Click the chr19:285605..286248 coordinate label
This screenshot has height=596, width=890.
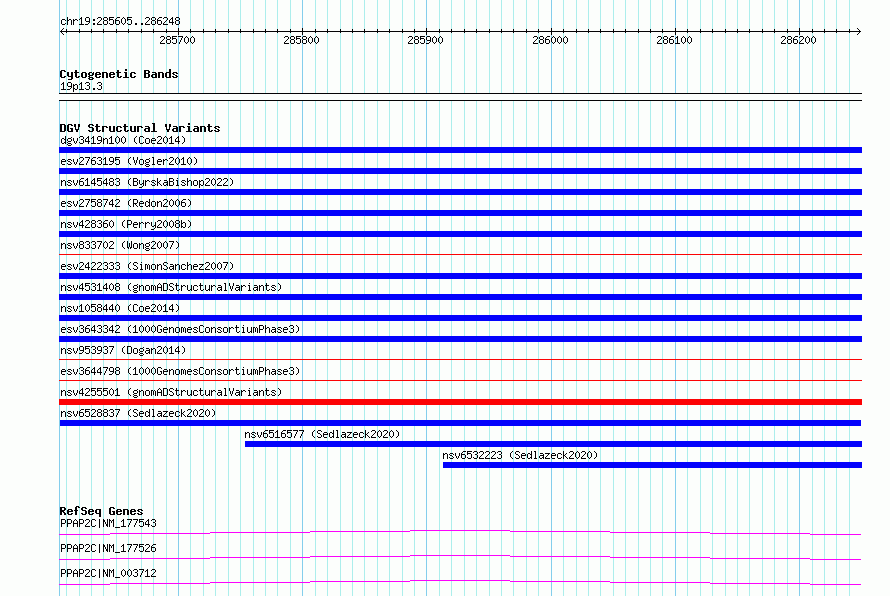120,21
